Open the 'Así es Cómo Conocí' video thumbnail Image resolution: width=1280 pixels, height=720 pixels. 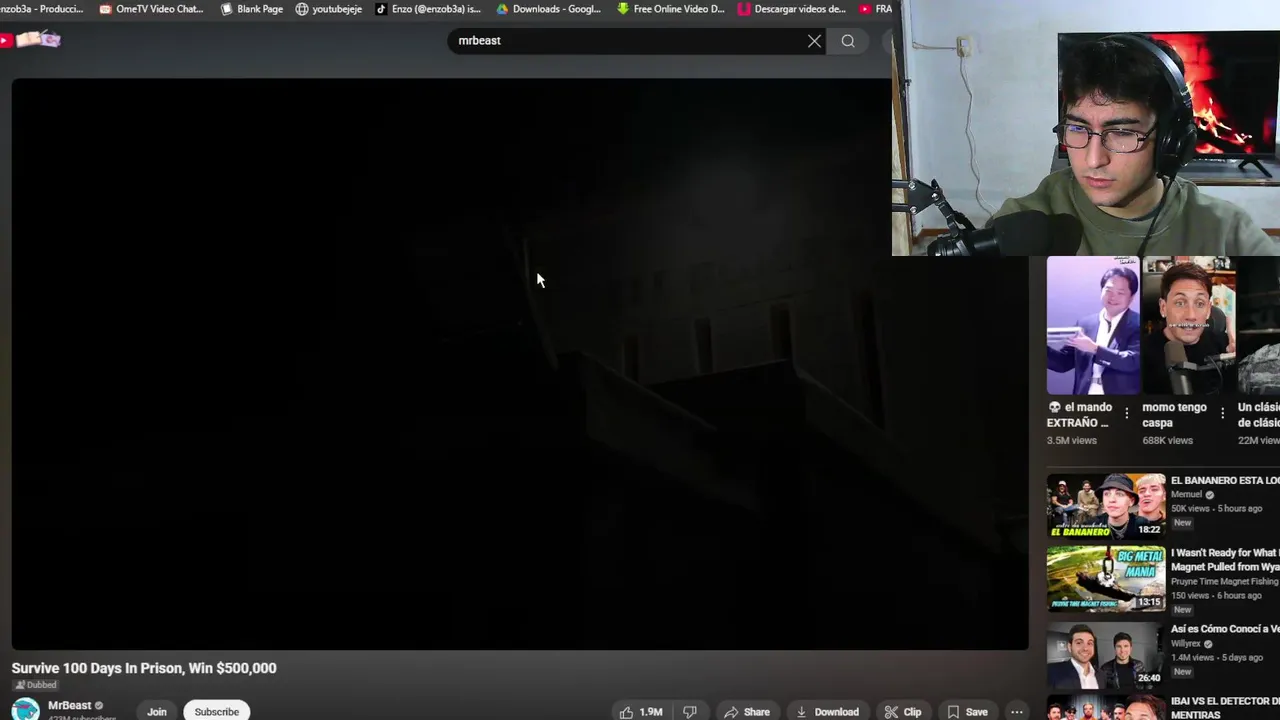(x=1106, y=655)
